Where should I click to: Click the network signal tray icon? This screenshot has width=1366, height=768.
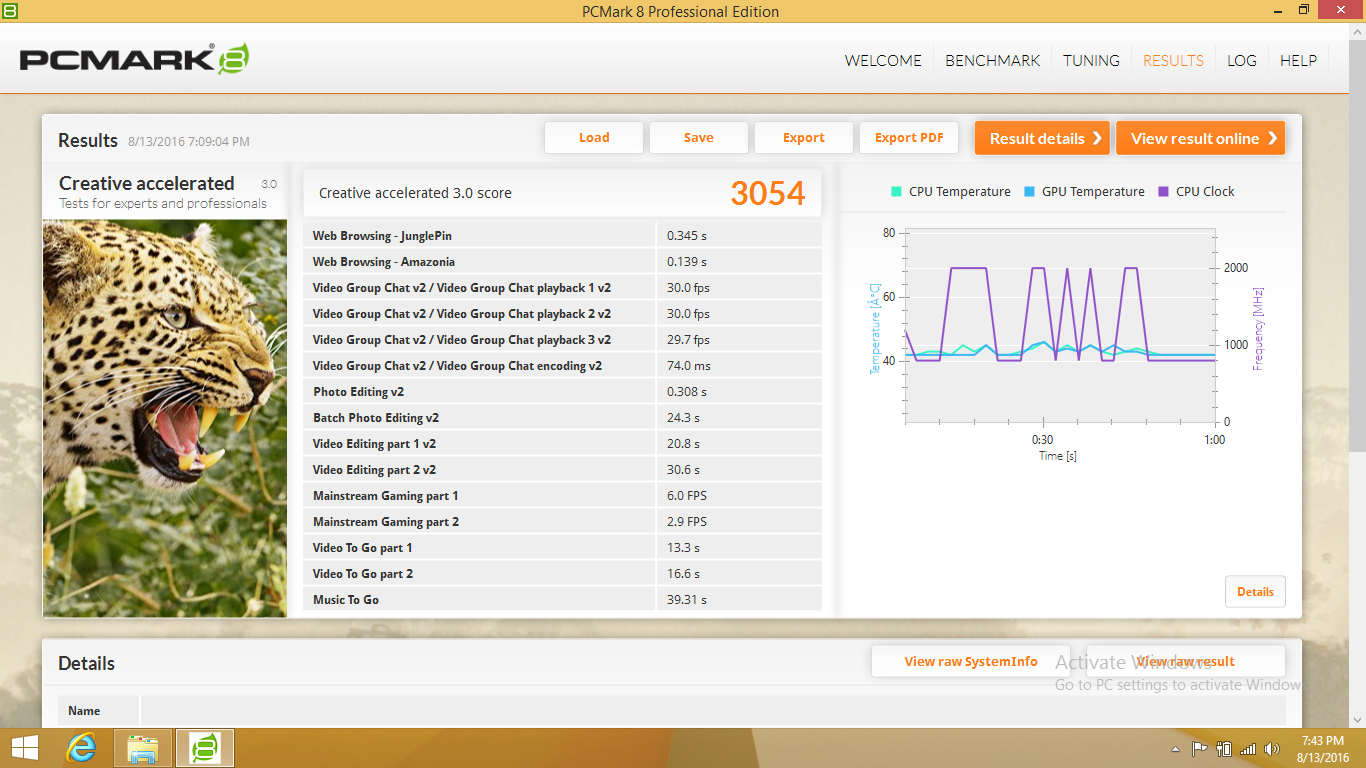1248,748
